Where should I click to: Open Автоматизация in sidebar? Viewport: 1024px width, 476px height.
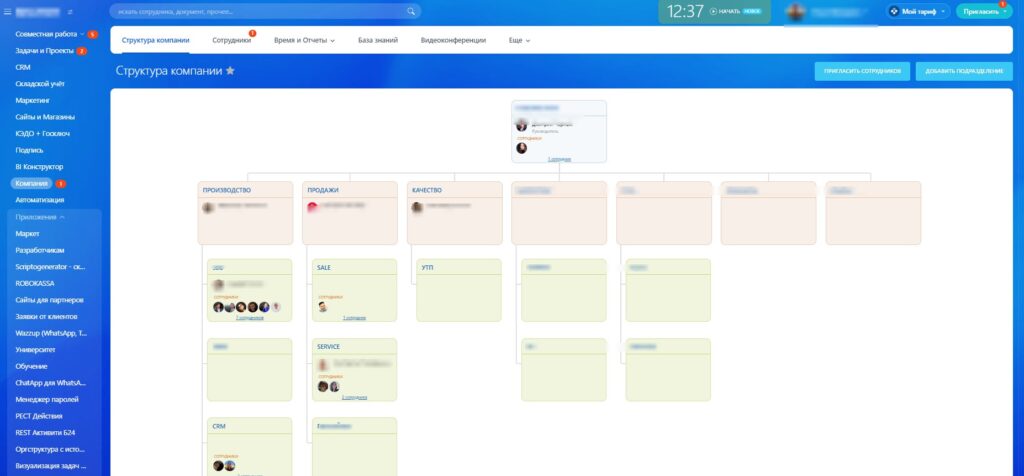[x=40, y=200]
